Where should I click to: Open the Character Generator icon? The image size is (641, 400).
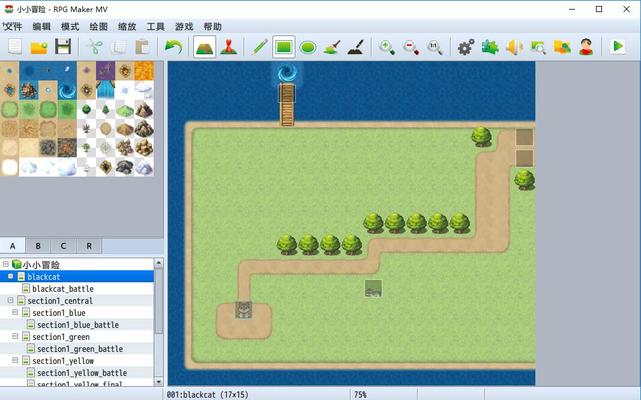[586, 47]
